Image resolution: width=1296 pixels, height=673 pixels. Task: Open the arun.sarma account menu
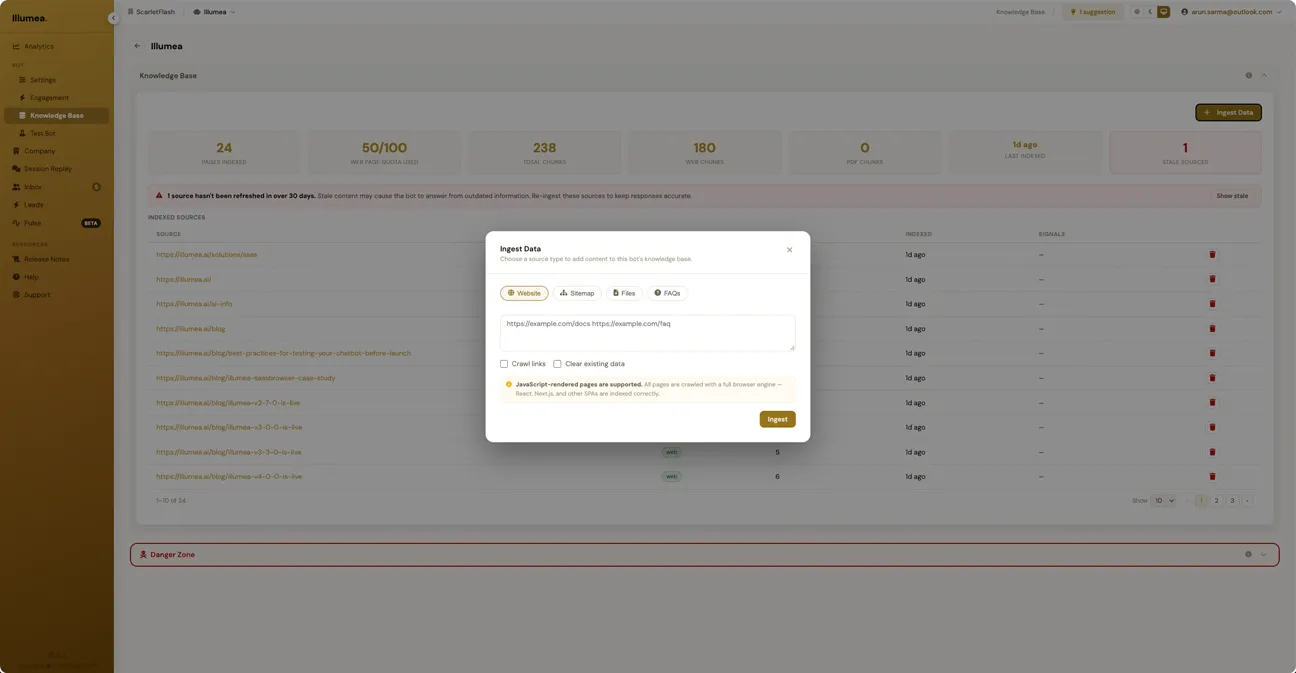1231,12
